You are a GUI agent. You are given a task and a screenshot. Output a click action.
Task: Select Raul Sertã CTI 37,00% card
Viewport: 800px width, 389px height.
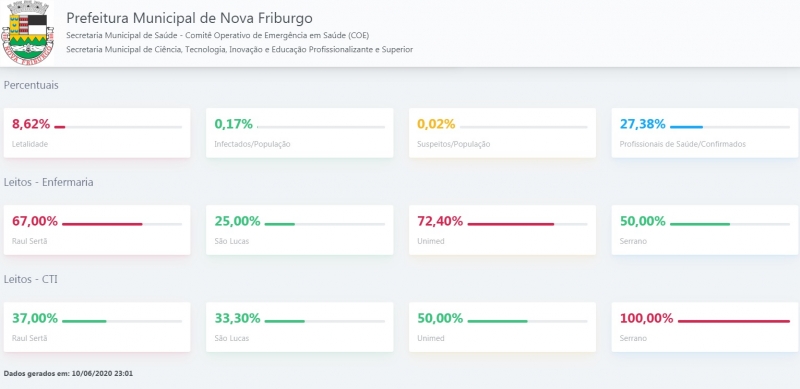coord(97,327)
